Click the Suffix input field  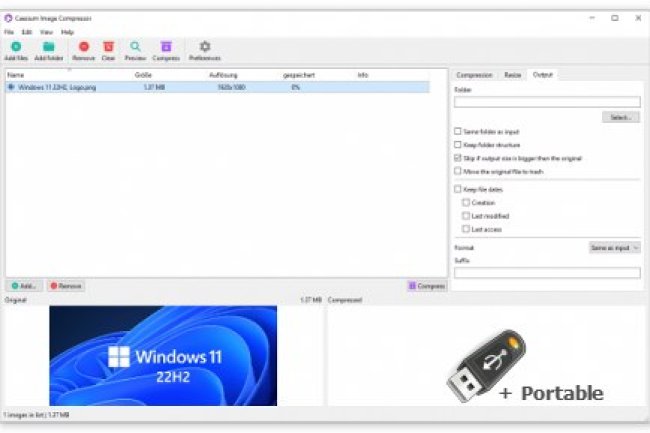coord(546,272)
